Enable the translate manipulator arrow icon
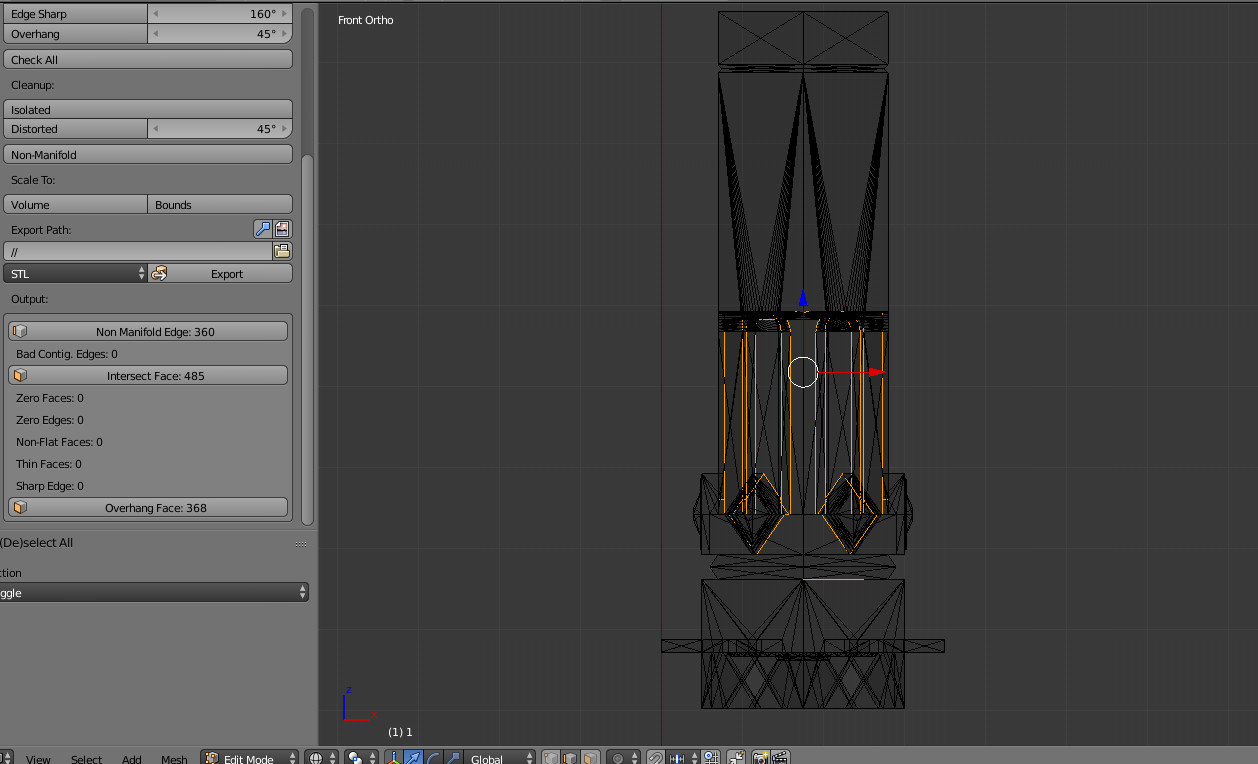The width and height of the screenshot is (1258, 764). pos(414,759)
